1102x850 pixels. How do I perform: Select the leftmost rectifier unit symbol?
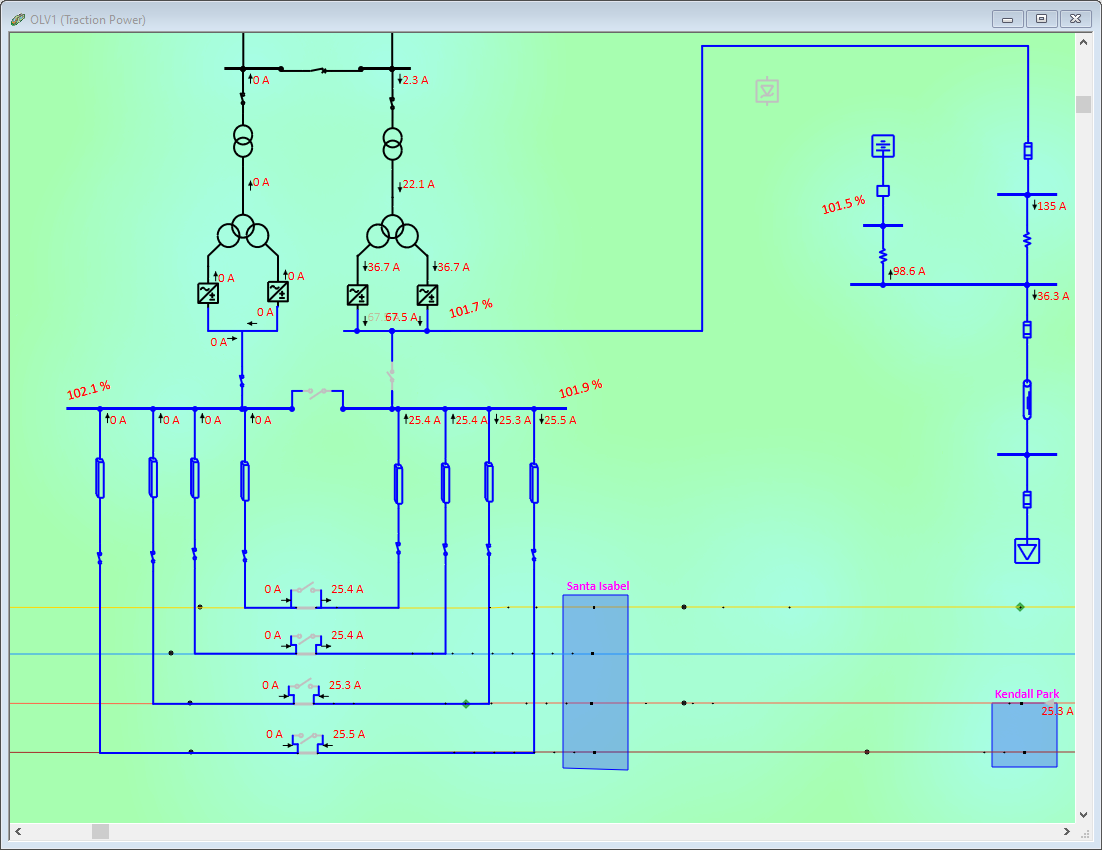(x=207, y=294)
